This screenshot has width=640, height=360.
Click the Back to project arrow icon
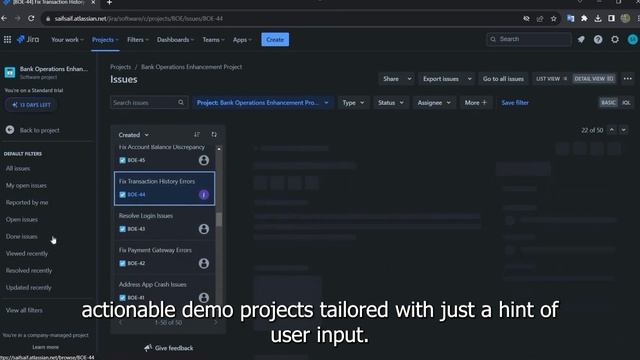(10, 130)
